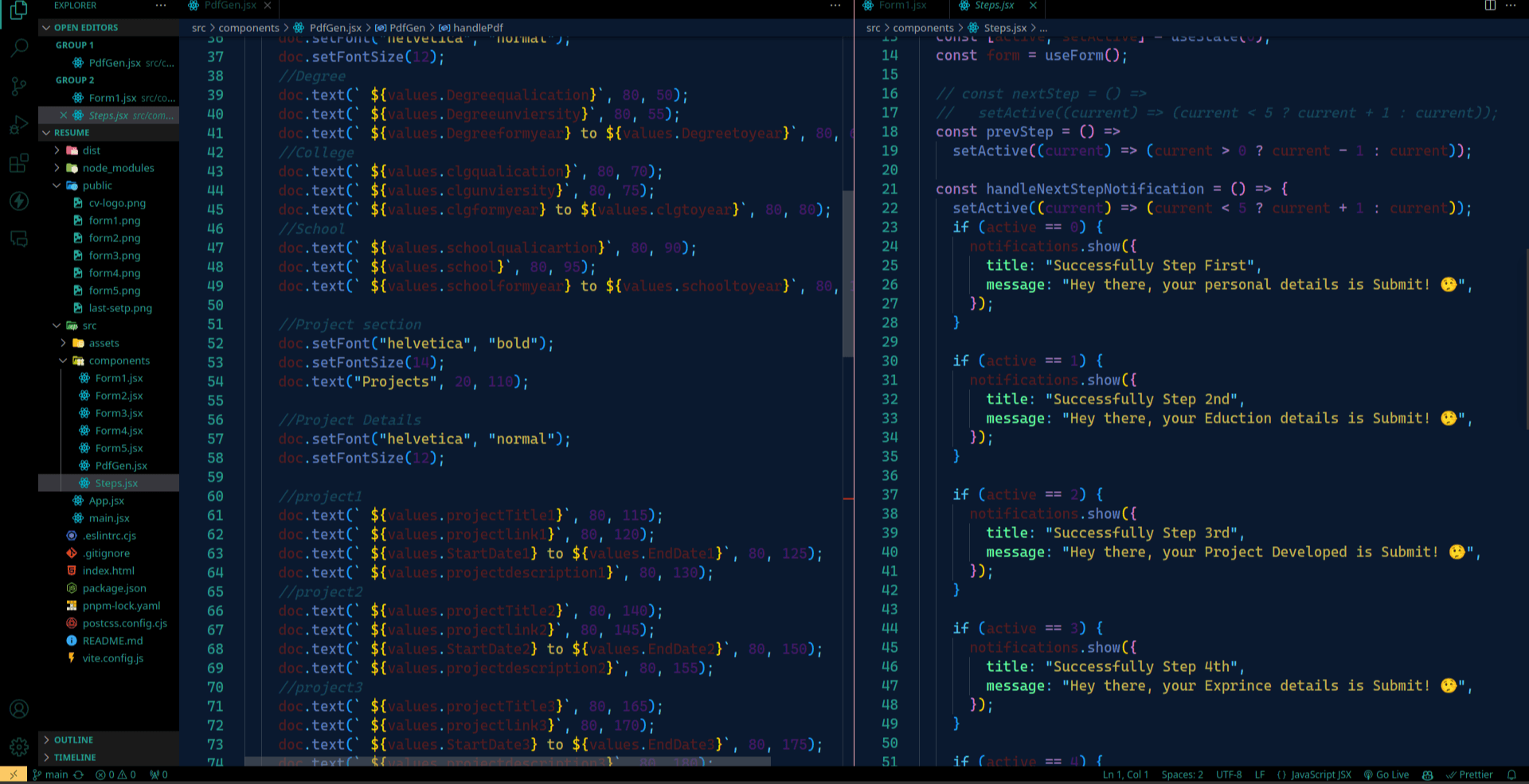Expand the Timeline section
The image size is (1529, 784).
coord(109,758)
